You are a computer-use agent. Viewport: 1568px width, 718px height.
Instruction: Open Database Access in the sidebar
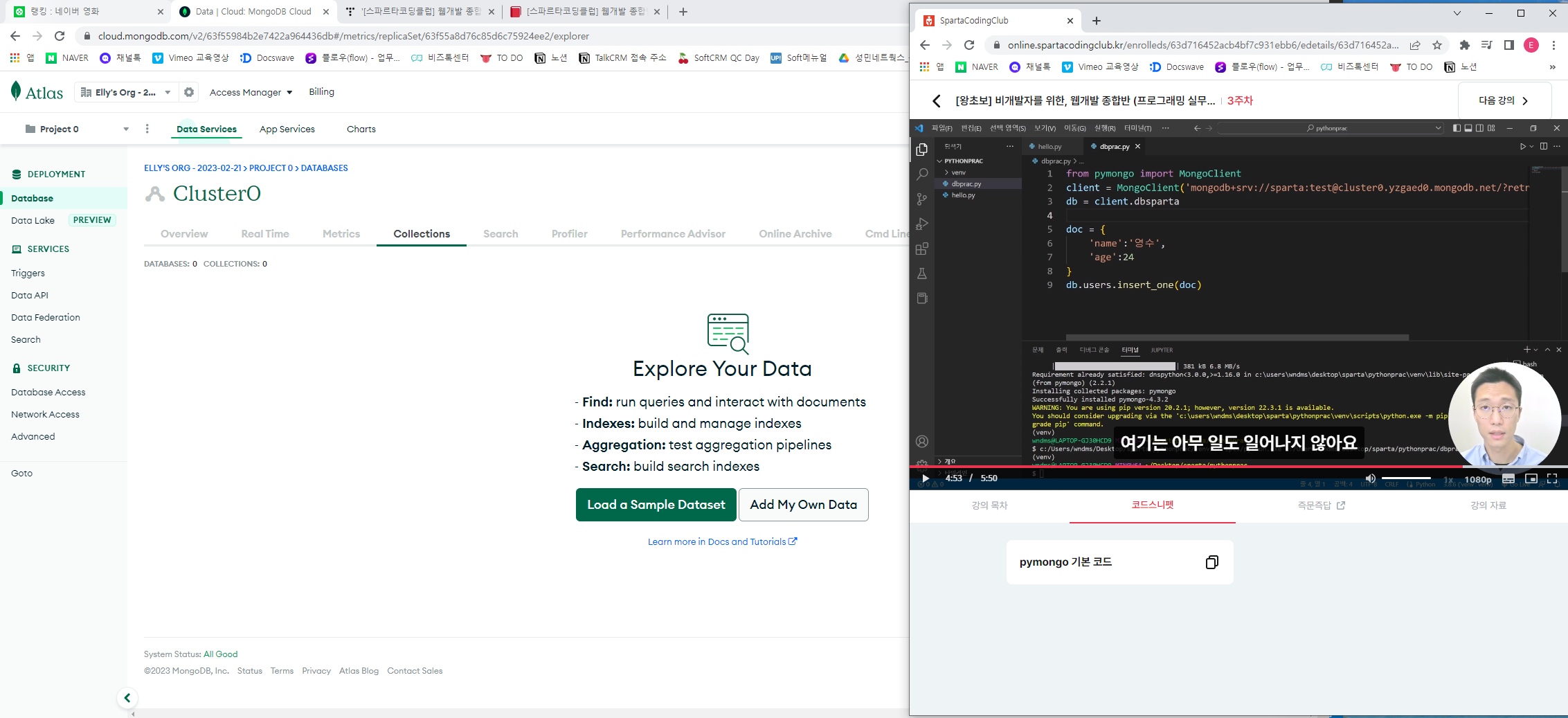[x=48, y=392]
